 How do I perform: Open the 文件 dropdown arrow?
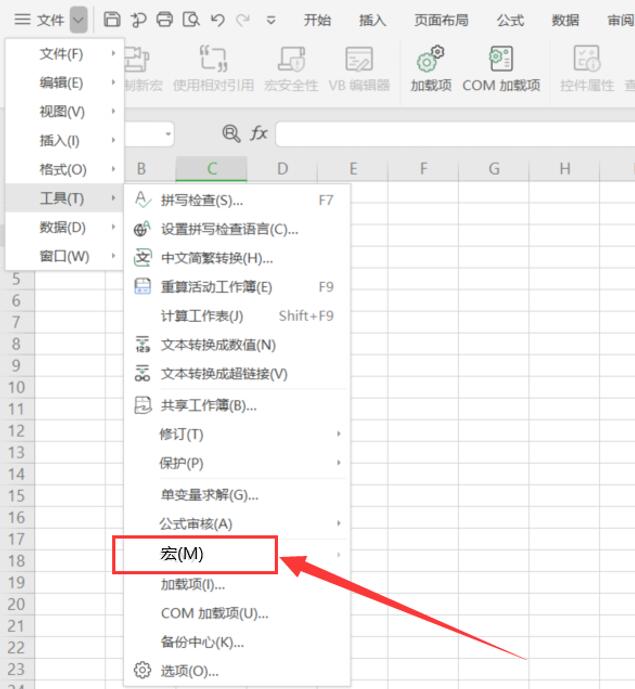[79, 20]
